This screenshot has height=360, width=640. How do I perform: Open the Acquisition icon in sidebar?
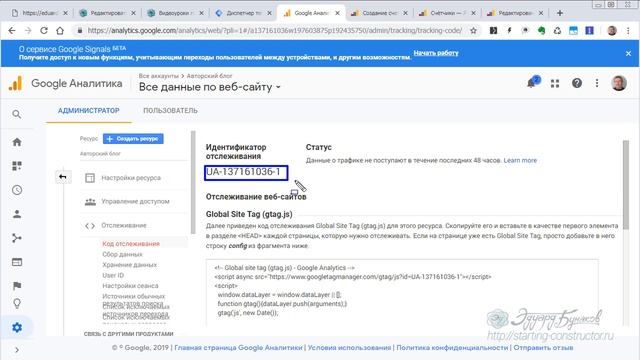pos(17,238)
